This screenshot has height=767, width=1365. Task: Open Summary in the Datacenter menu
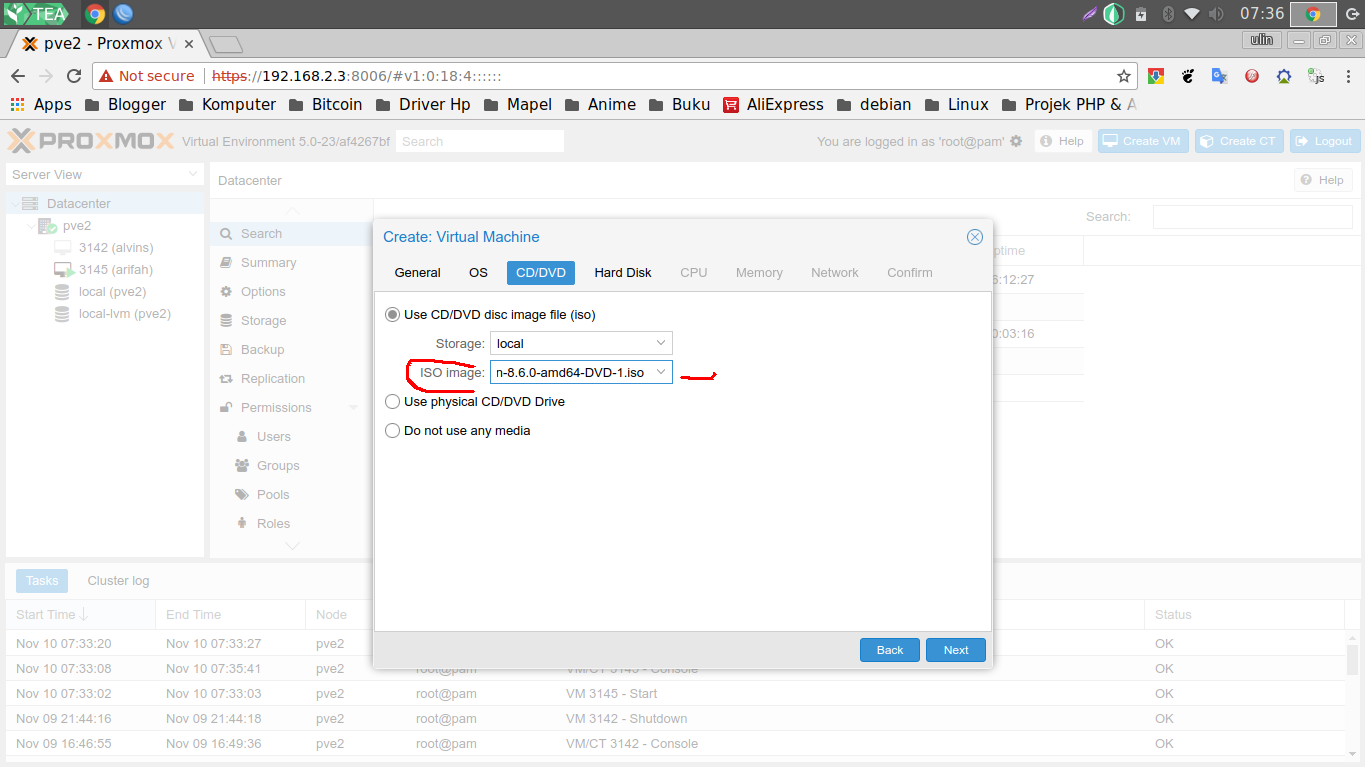[291, 263]
